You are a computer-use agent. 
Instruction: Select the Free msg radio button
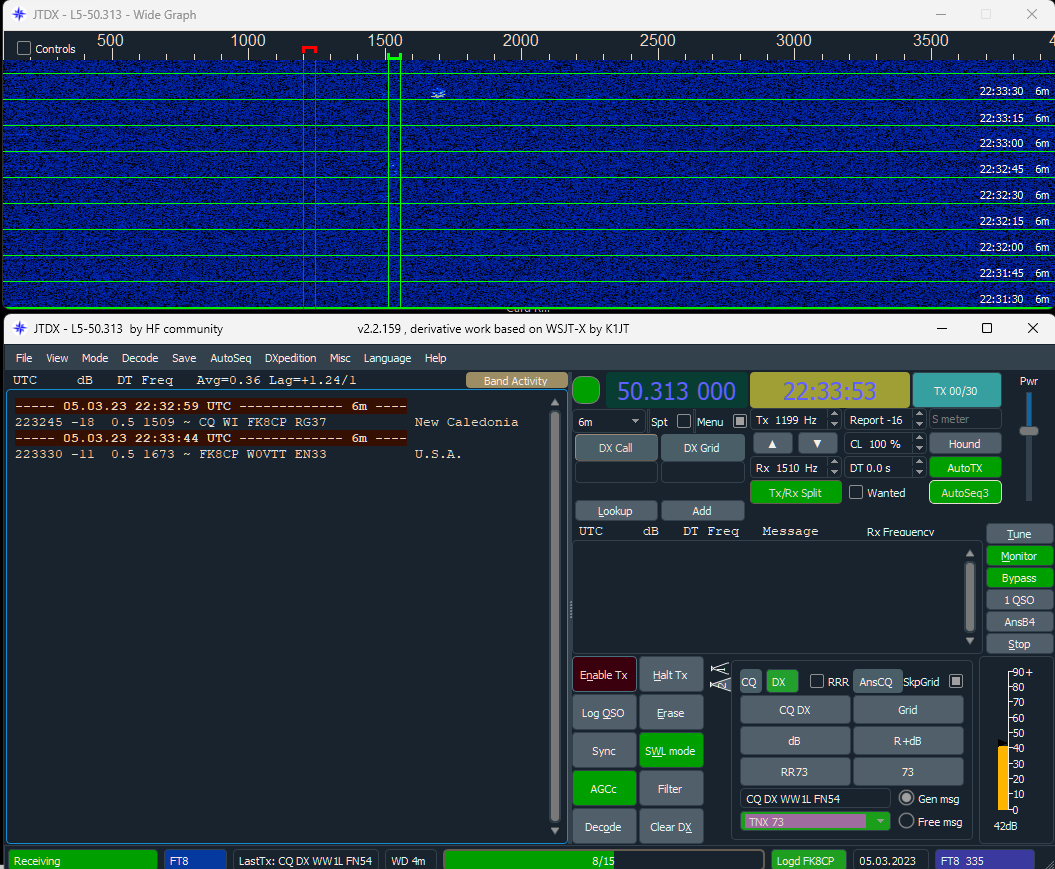(x=906, y=821)
